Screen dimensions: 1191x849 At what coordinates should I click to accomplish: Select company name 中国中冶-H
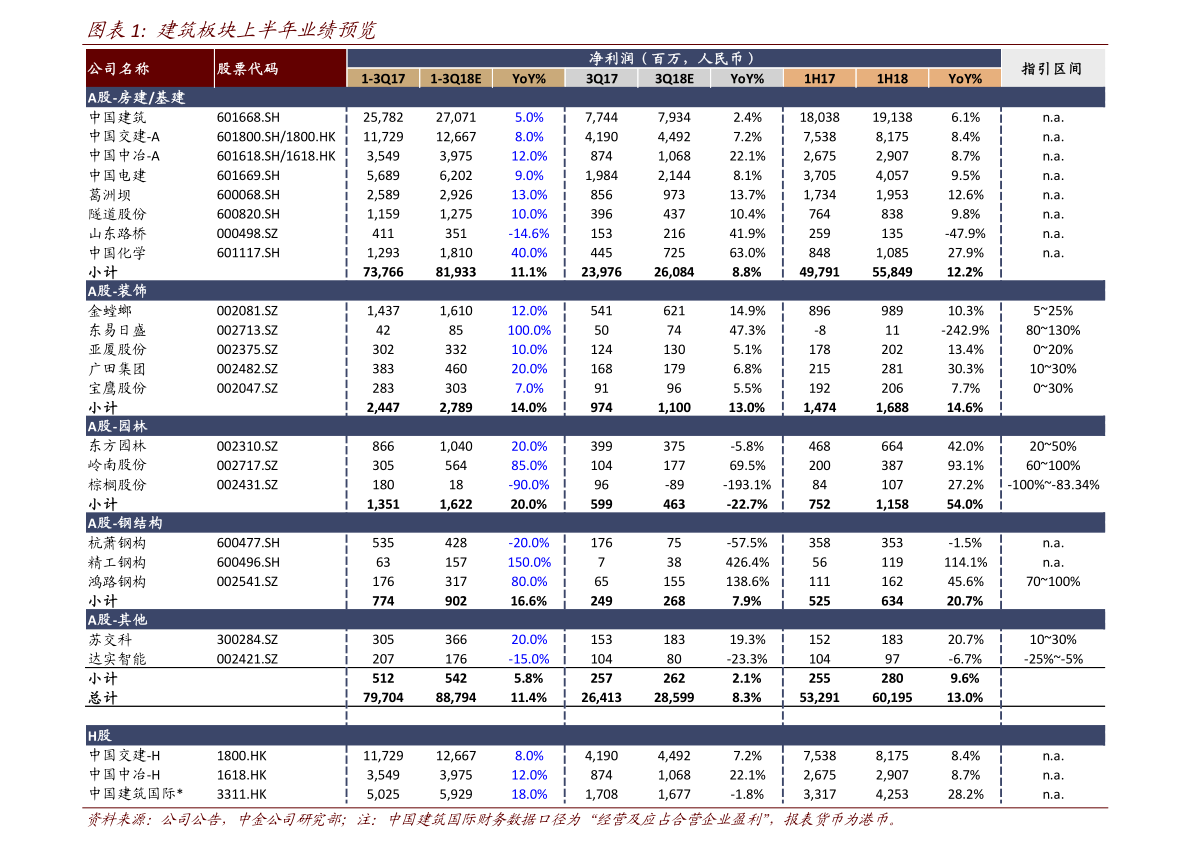coord(125,775)
